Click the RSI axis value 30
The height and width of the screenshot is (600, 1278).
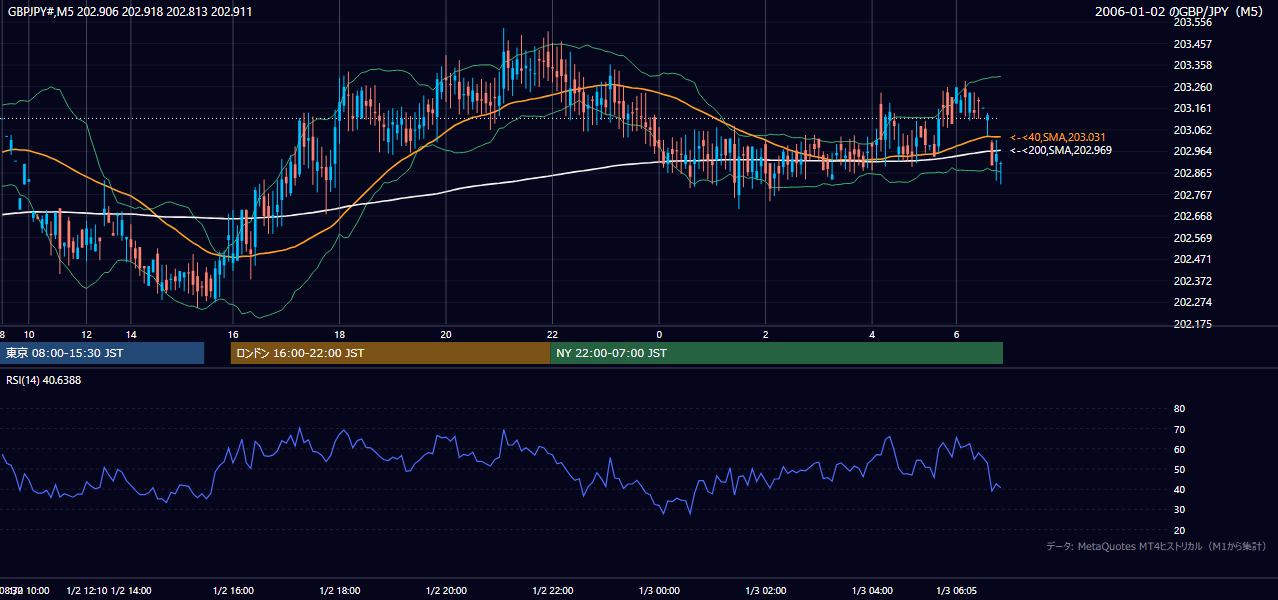[1179, 510]
